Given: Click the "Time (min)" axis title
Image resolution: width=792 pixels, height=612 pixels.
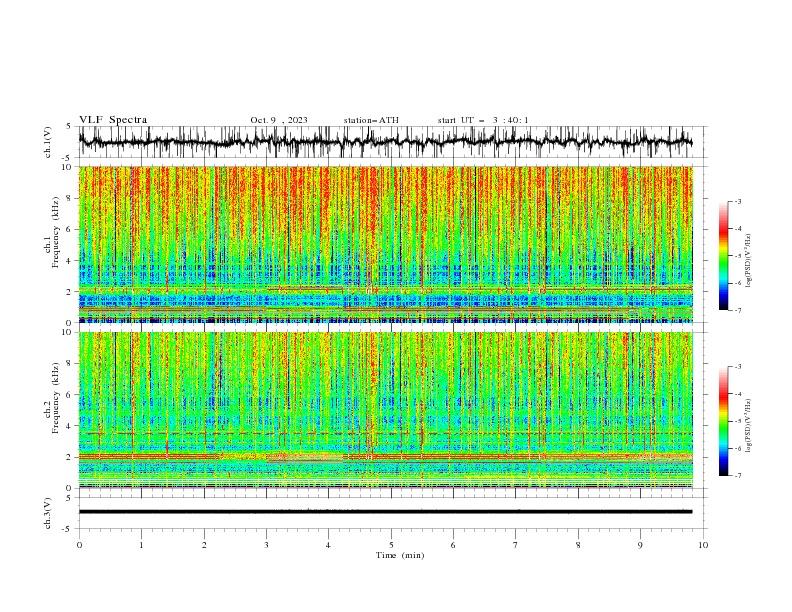Looking at the screenshot, I should 400,555.
